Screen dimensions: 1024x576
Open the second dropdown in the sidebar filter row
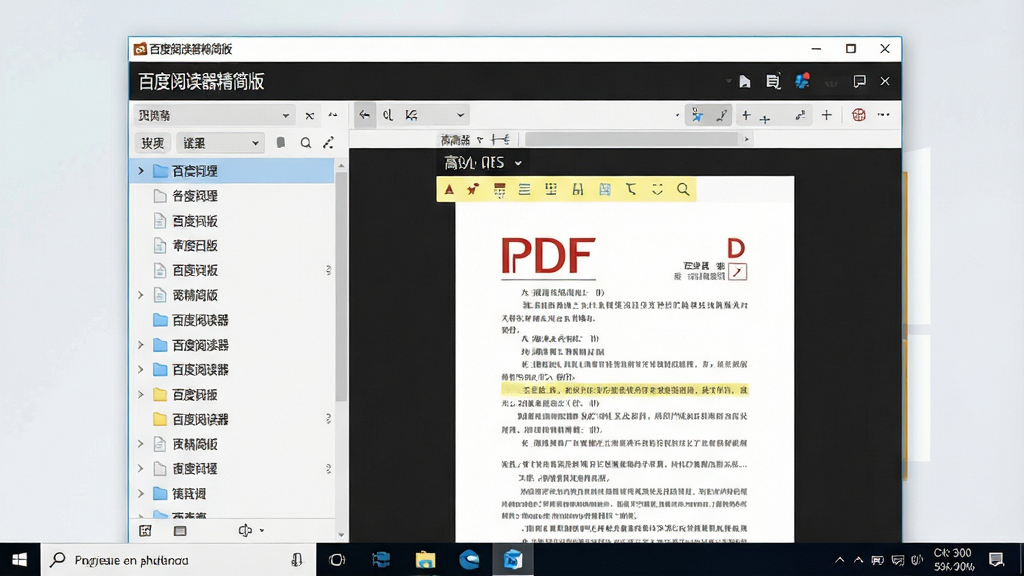coord(220,143)
